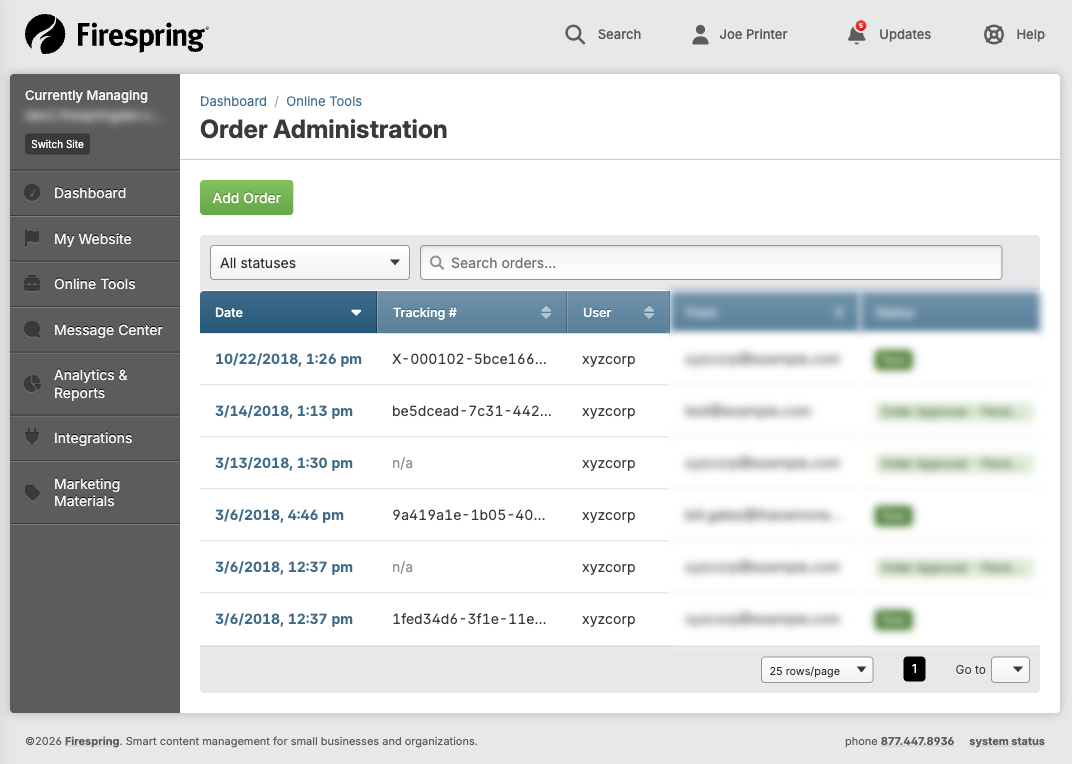Image resolution: width=1072 pixels, height=764 pixels.
Task: Click the Firespring flame logo
Action: [45, 34]
